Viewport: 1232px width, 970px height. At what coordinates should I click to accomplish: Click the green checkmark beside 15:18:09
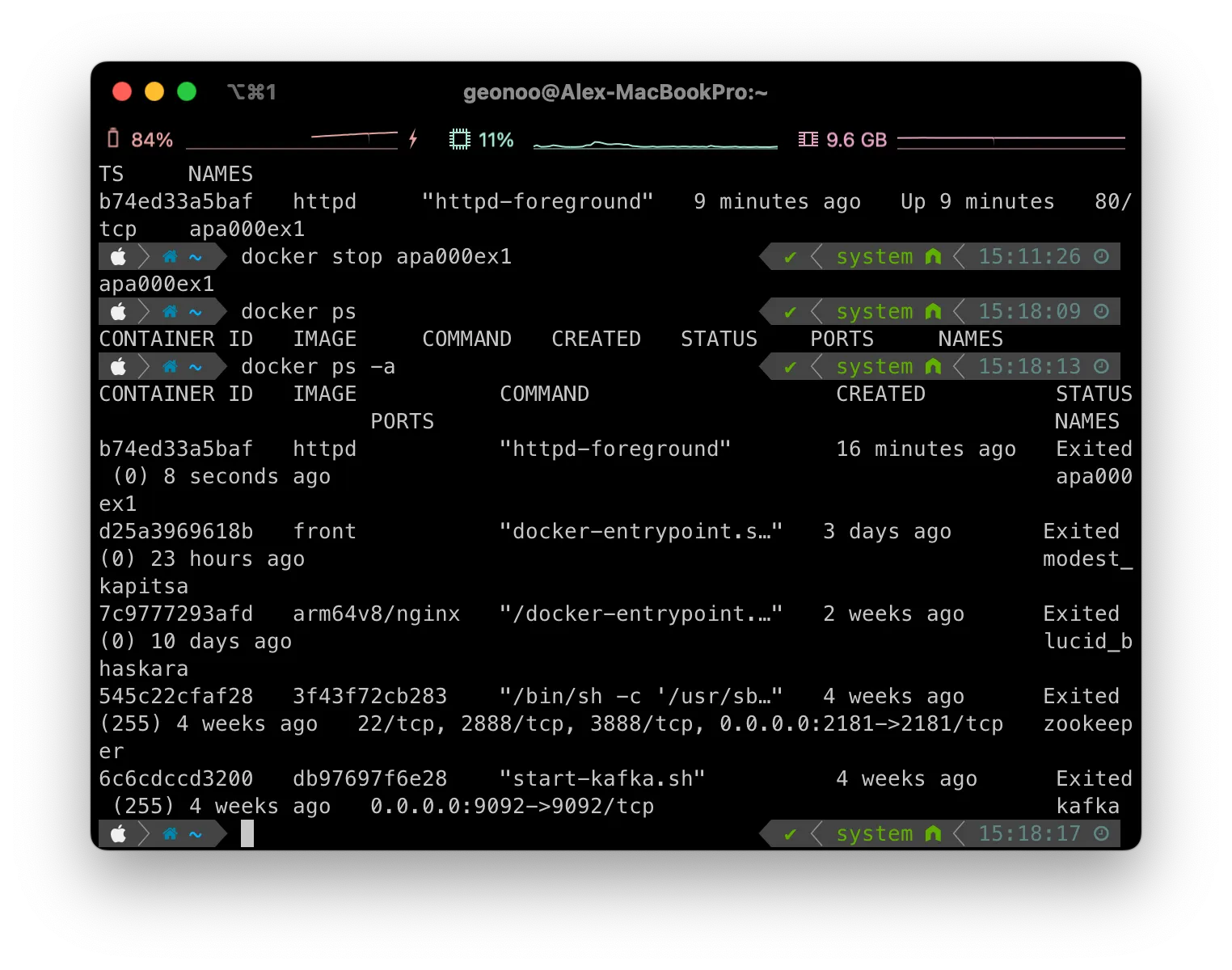pos(790,312)
